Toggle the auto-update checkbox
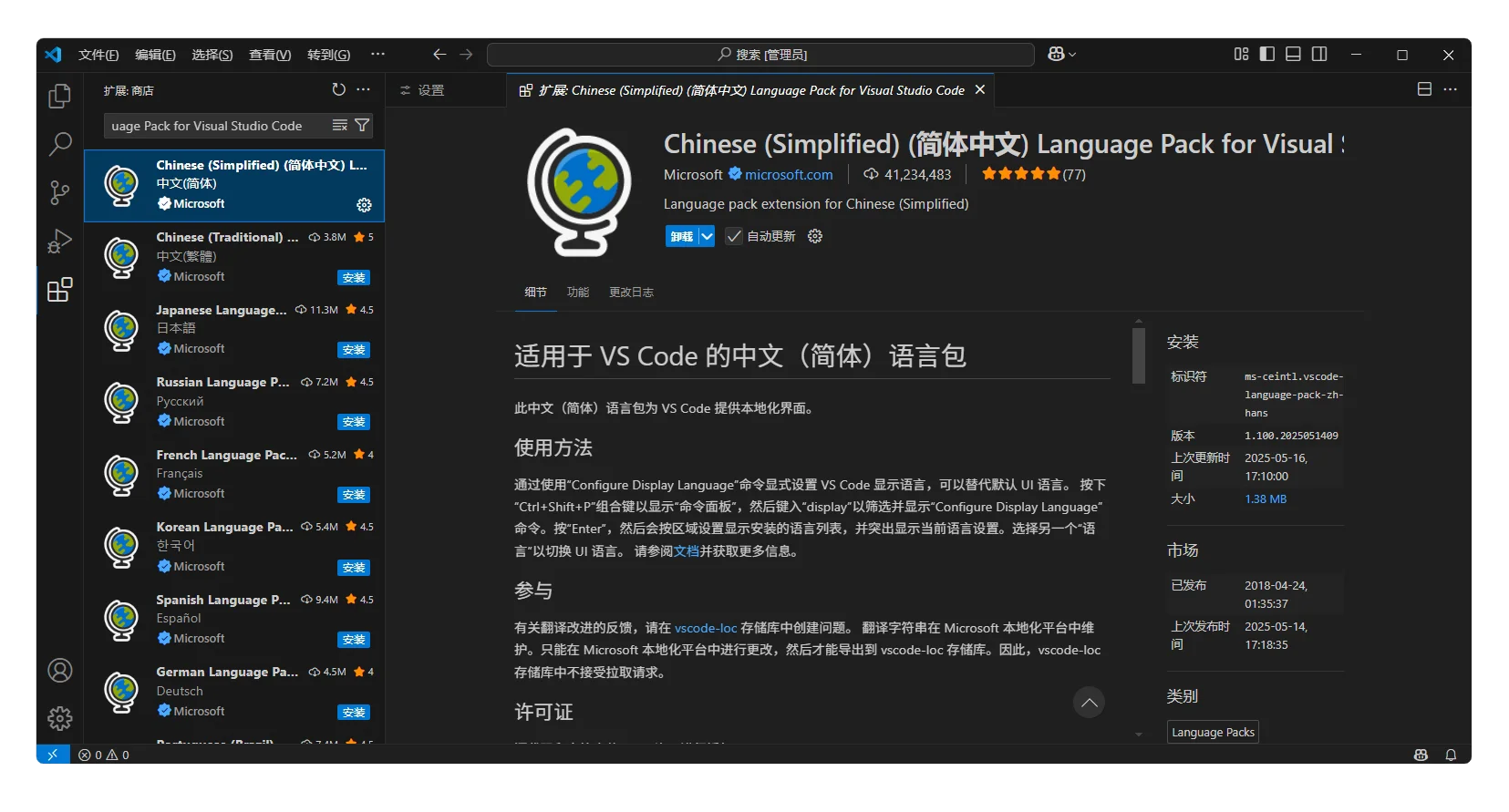 [x=734, y=236]
